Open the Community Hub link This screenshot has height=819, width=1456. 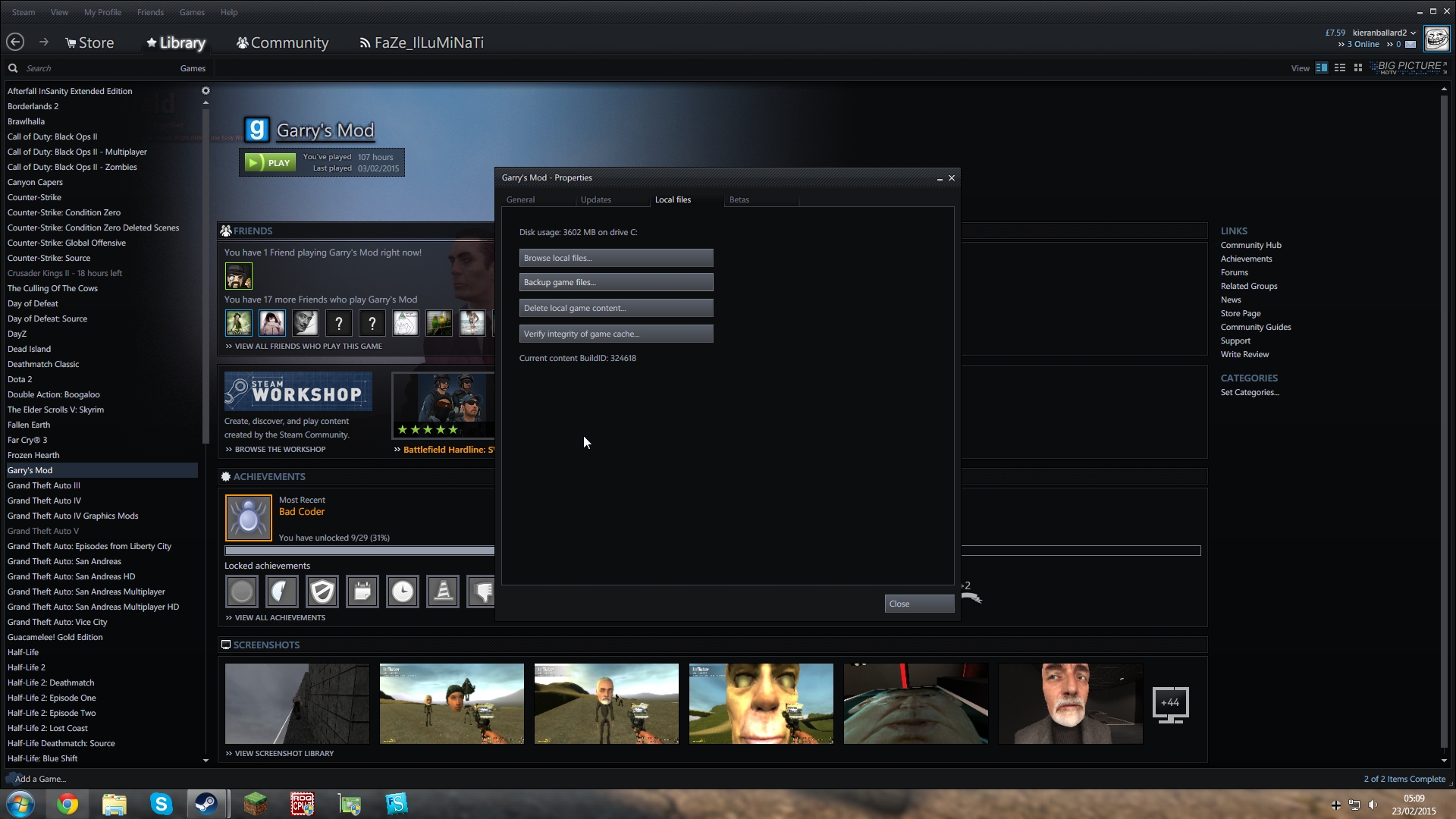(1250, 245)
